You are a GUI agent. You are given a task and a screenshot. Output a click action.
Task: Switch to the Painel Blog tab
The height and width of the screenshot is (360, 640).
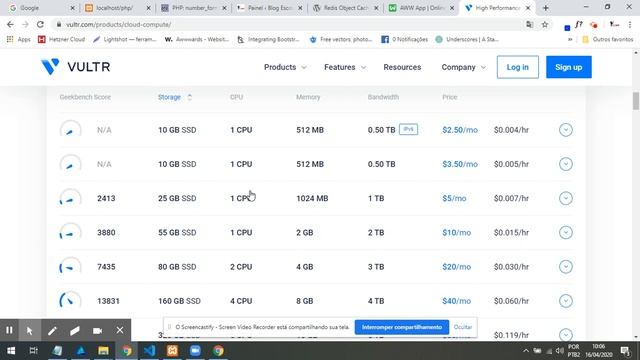point(269,8)
